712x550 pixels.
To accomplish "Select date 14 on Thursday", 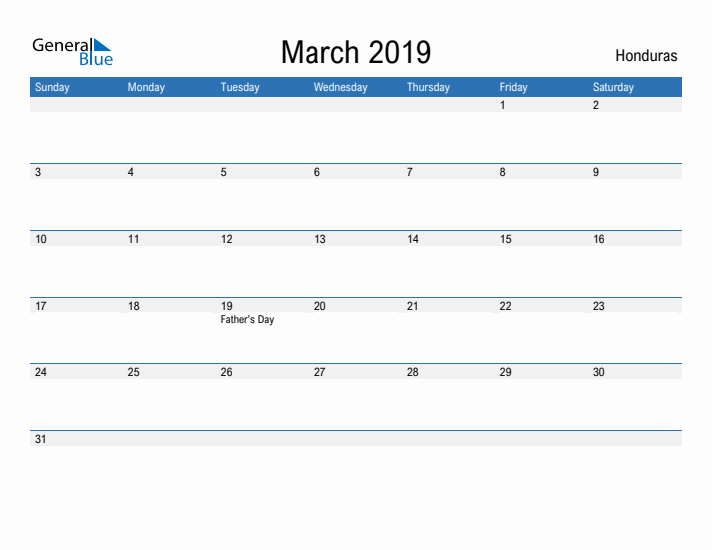I will click(x=413, y=239).
